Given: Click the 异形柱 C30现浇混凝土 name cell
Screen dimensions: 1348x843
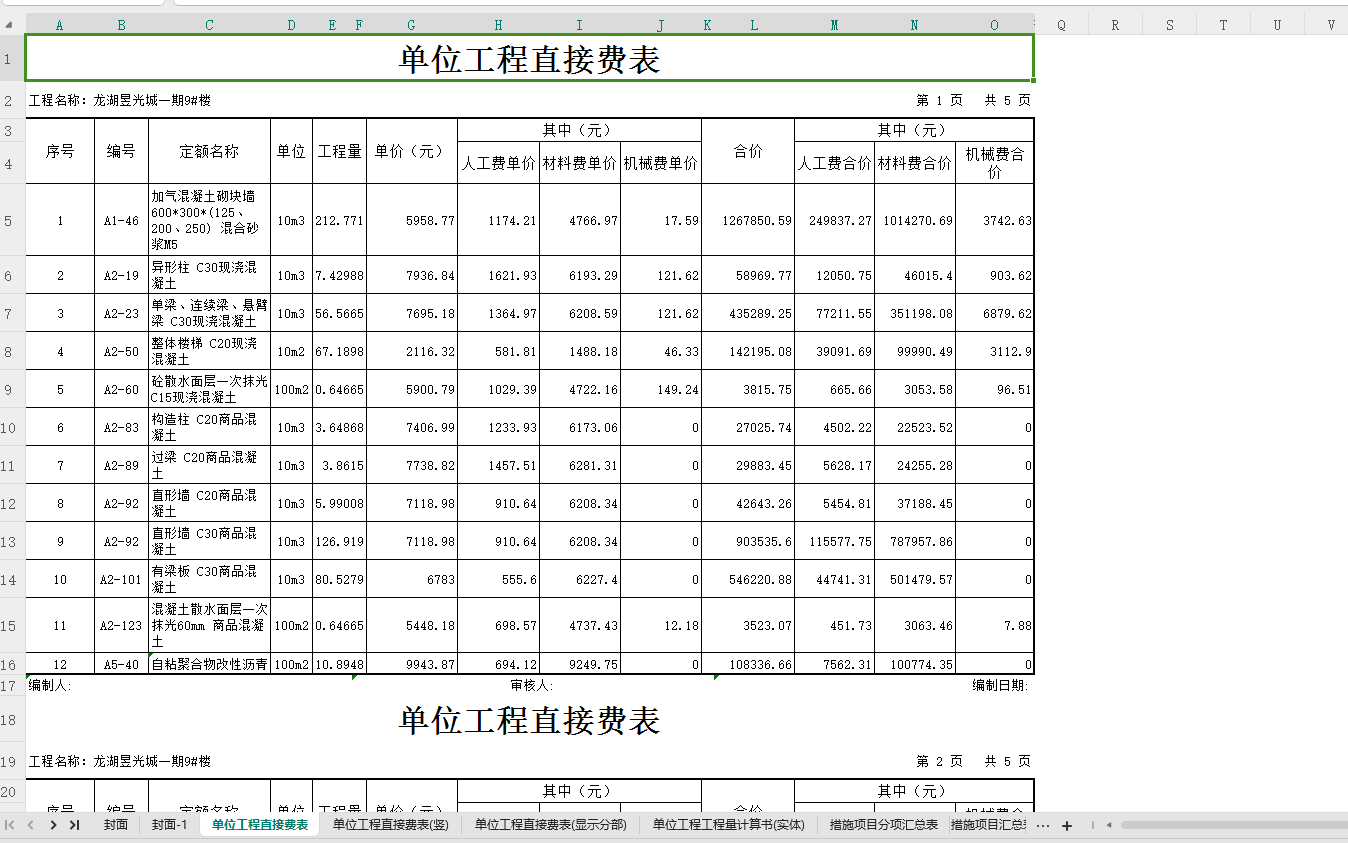Looking at the screenshot, I should [209, 275].
